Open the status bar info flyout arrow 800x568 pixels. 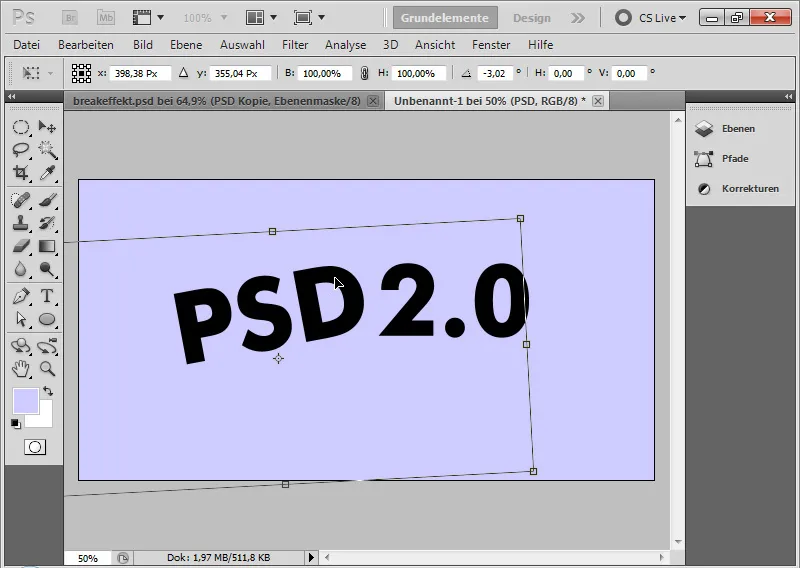(311, 557)
